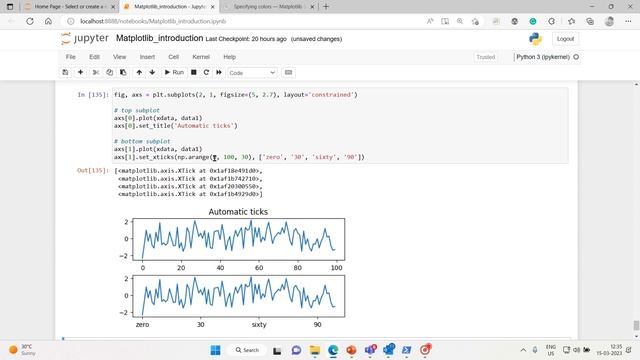Open browser Collections icon

pos(590,21)
